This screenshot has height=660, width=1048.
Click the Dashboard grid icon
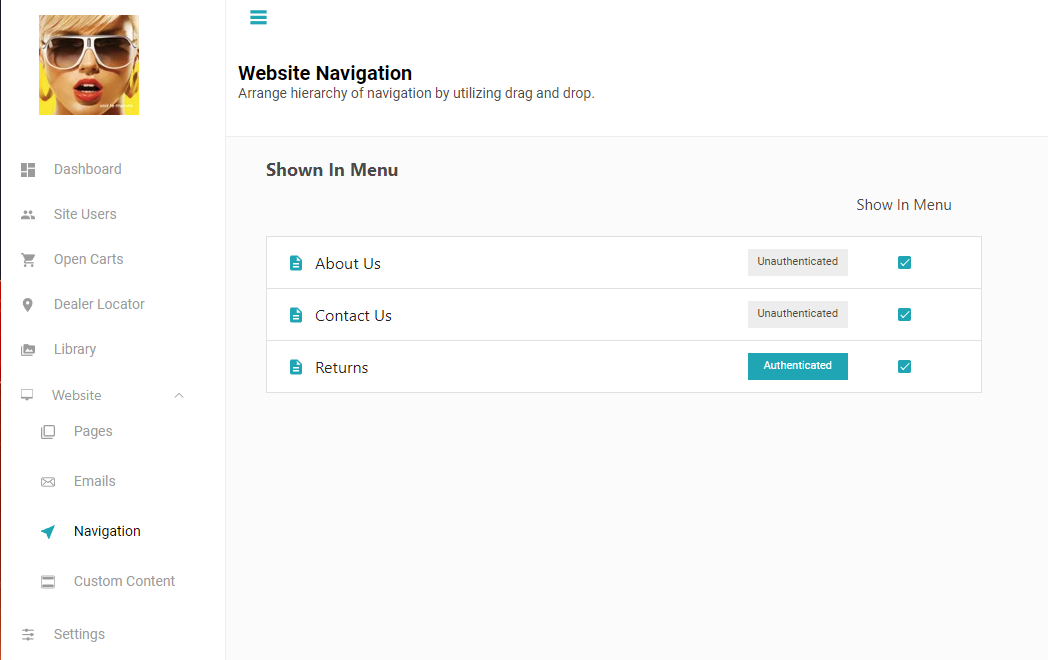click(28, 170)
